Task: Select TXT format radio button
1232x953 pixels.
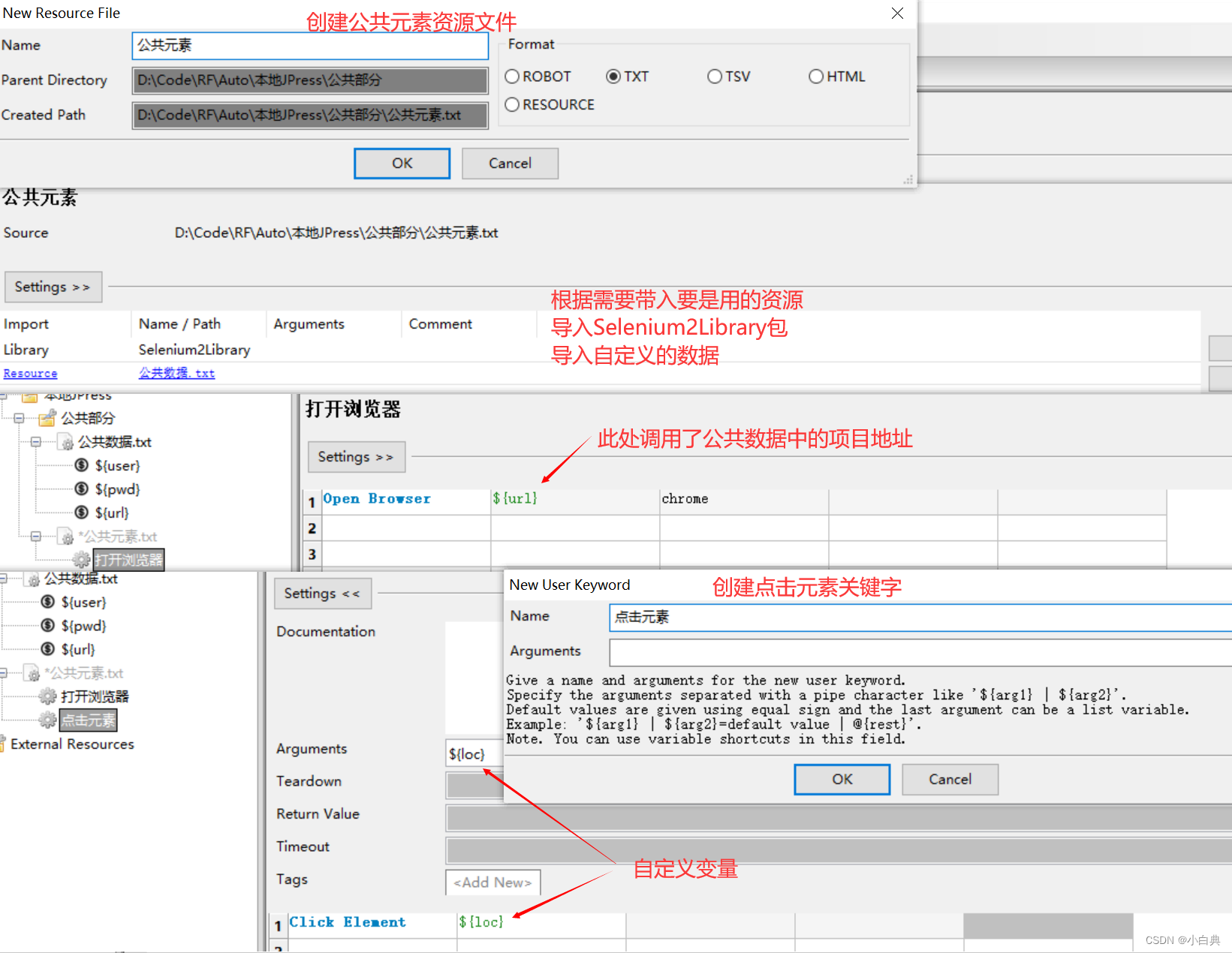Action: pyautogui.click(x=613, y=77)
